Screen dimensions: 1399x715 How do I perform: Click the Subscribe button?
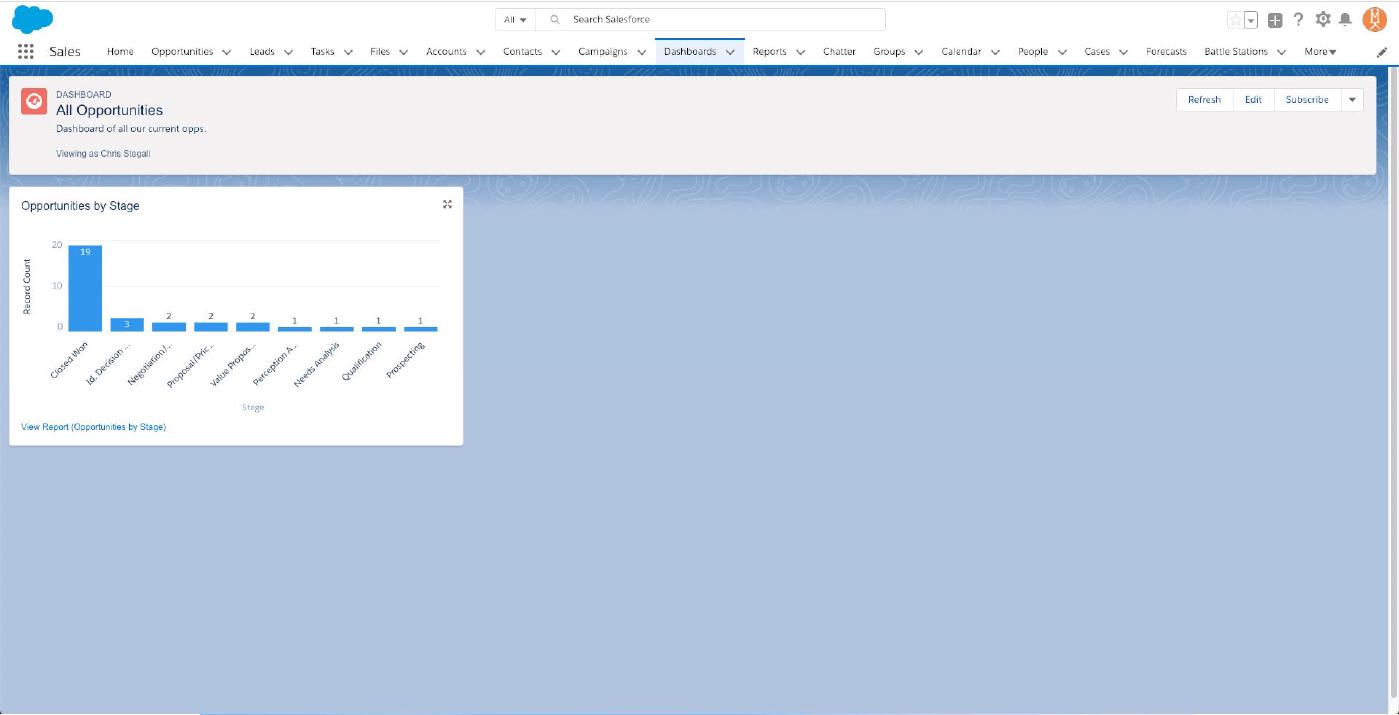pos(1307,100)
